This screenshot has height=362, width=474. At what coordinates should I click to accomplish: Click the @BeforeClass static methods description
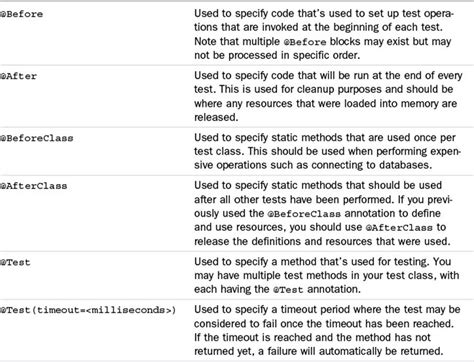[x=327, y=151]
